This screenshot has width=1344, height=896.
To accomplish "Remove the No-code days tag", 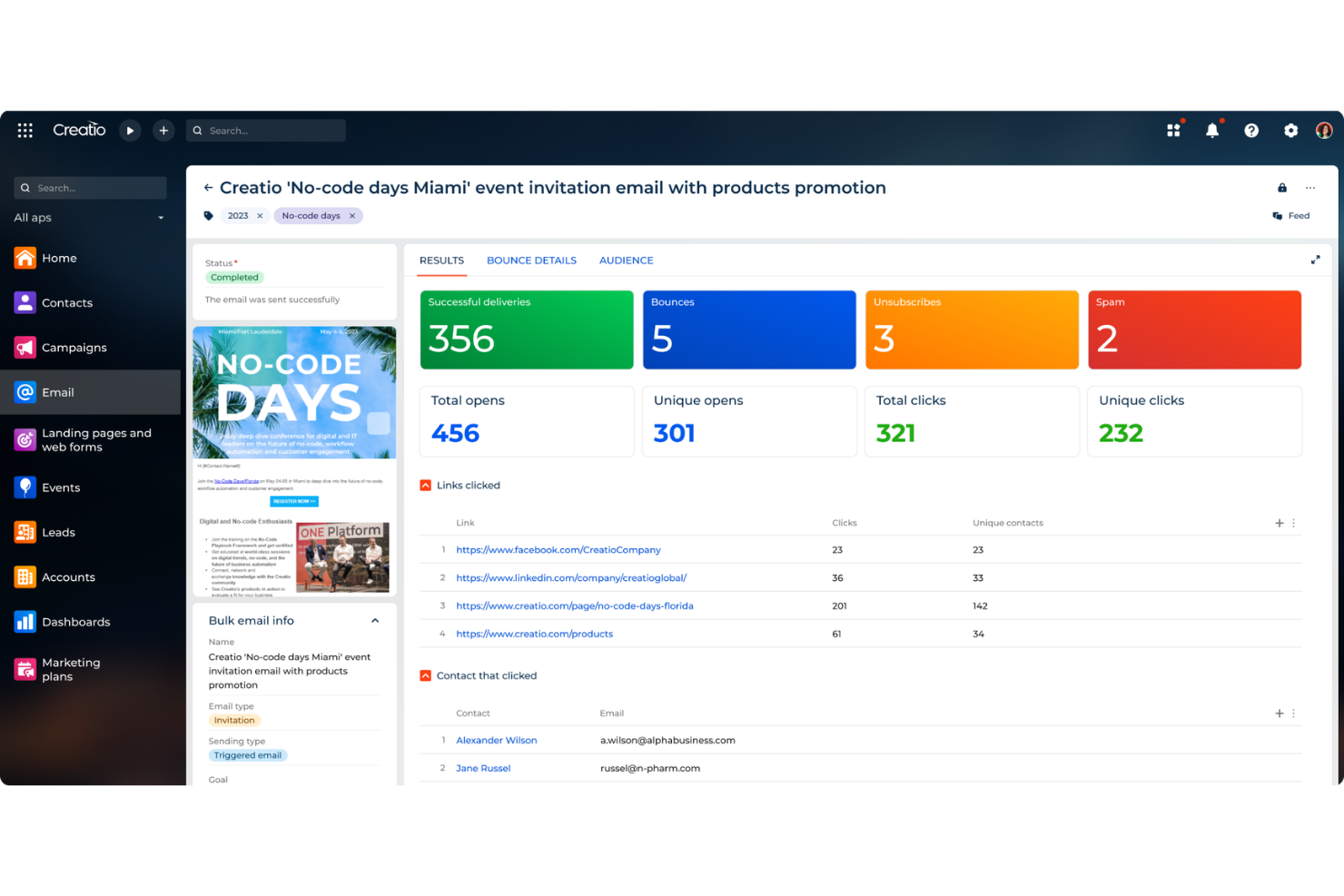I will pyautogui.click(x=352, y=216).
